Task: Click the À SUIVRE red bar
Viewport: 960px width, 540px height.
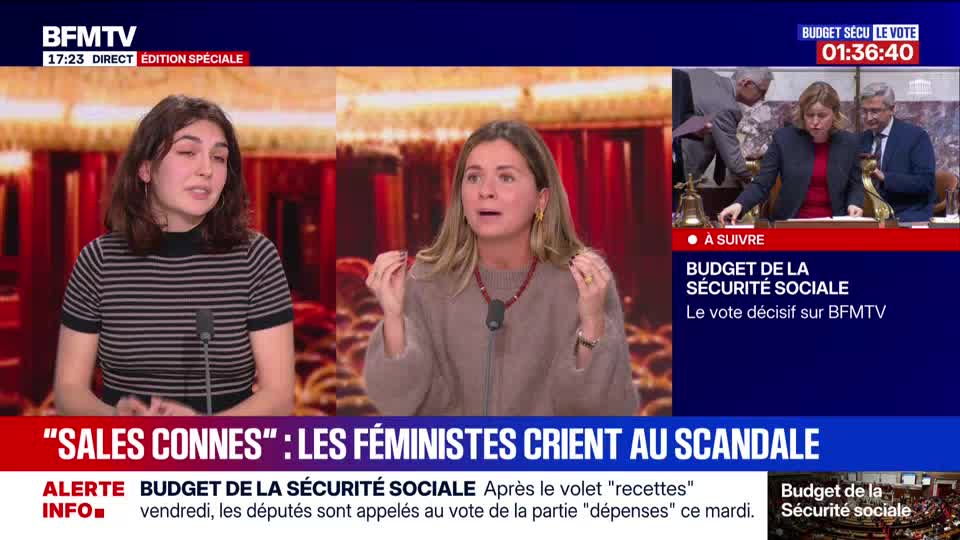Action: tap(816, 239)
